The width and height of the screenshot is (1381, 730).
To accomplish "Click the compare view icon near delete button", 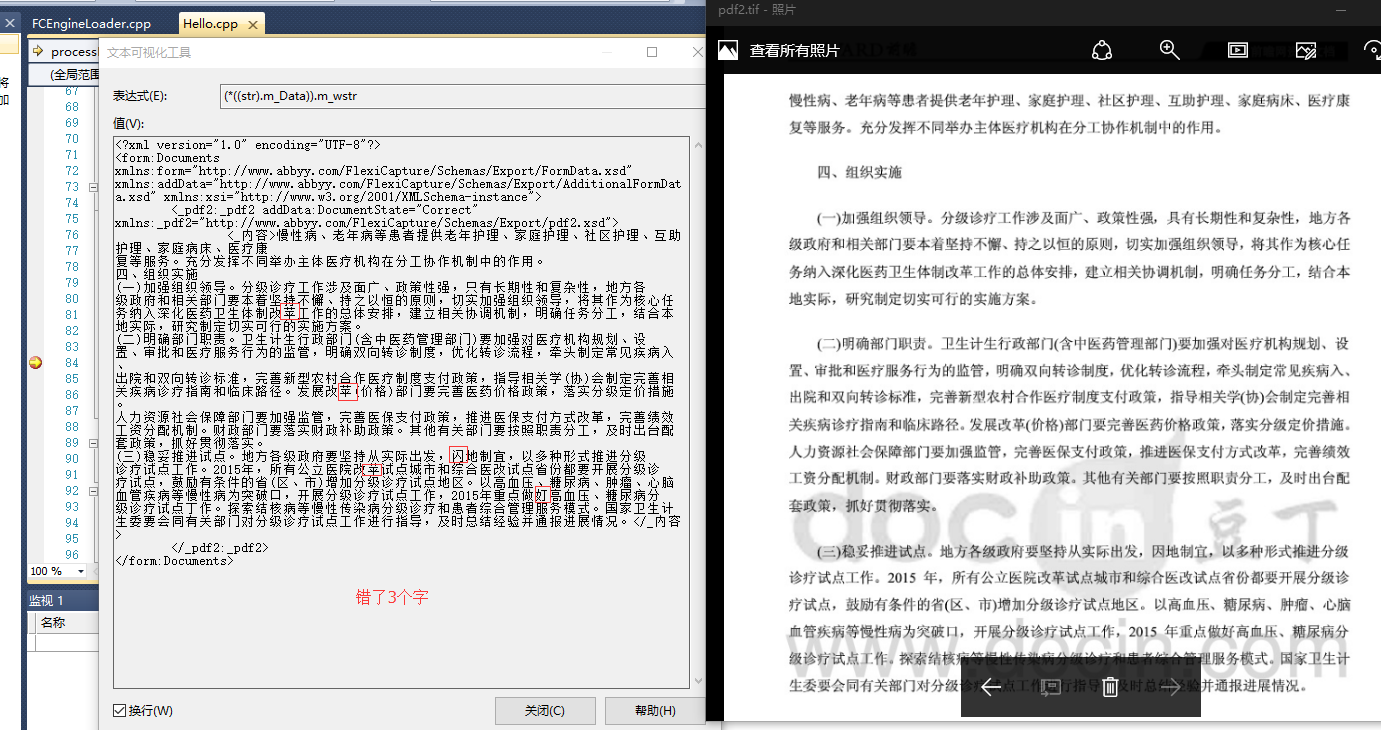I will (1050, 687).
